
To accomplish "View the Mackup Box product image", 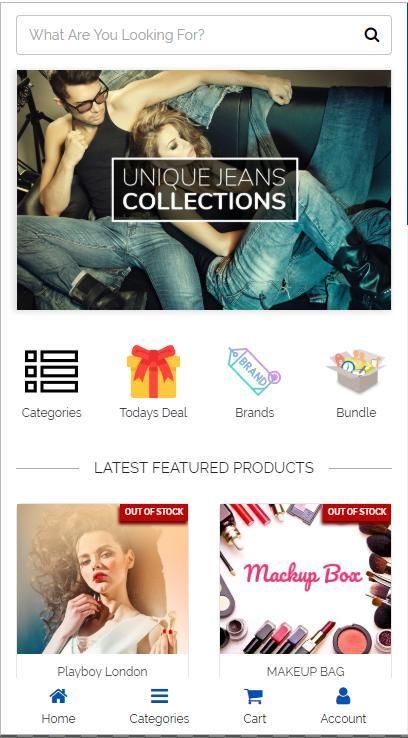I will [x=305, y=579].
